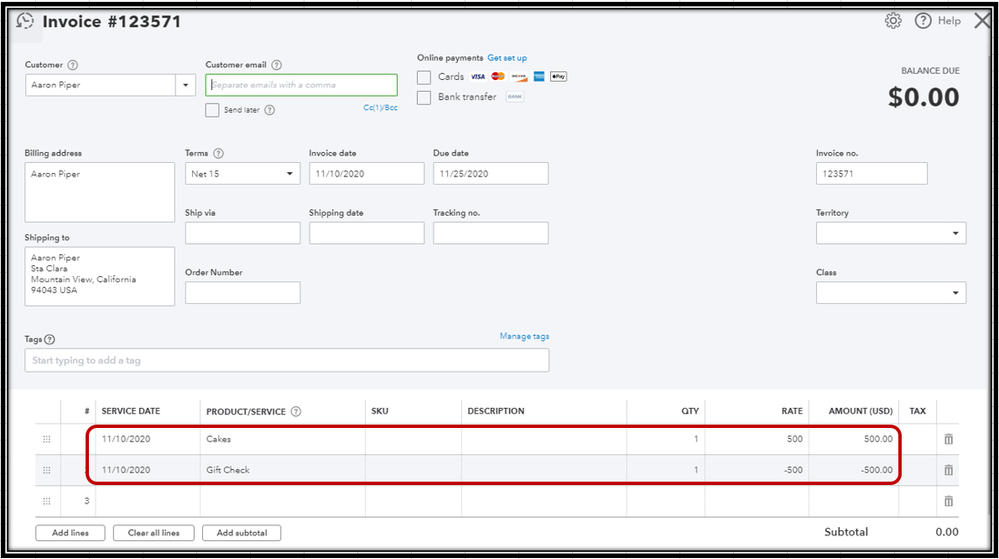Delete the Gift Check line item
The width and height of the screenshot is (999, 559).
[x=948, y=470]
